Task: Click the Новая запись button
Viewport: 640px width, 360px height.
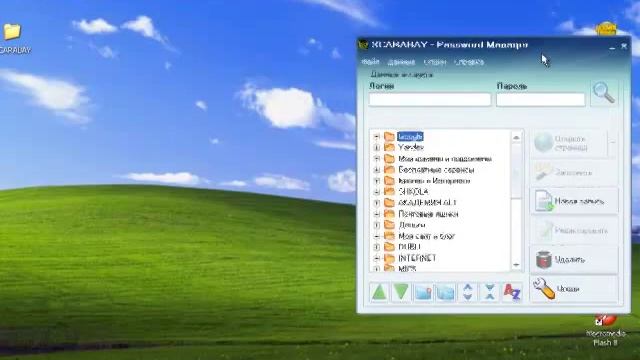Action: 574,201
